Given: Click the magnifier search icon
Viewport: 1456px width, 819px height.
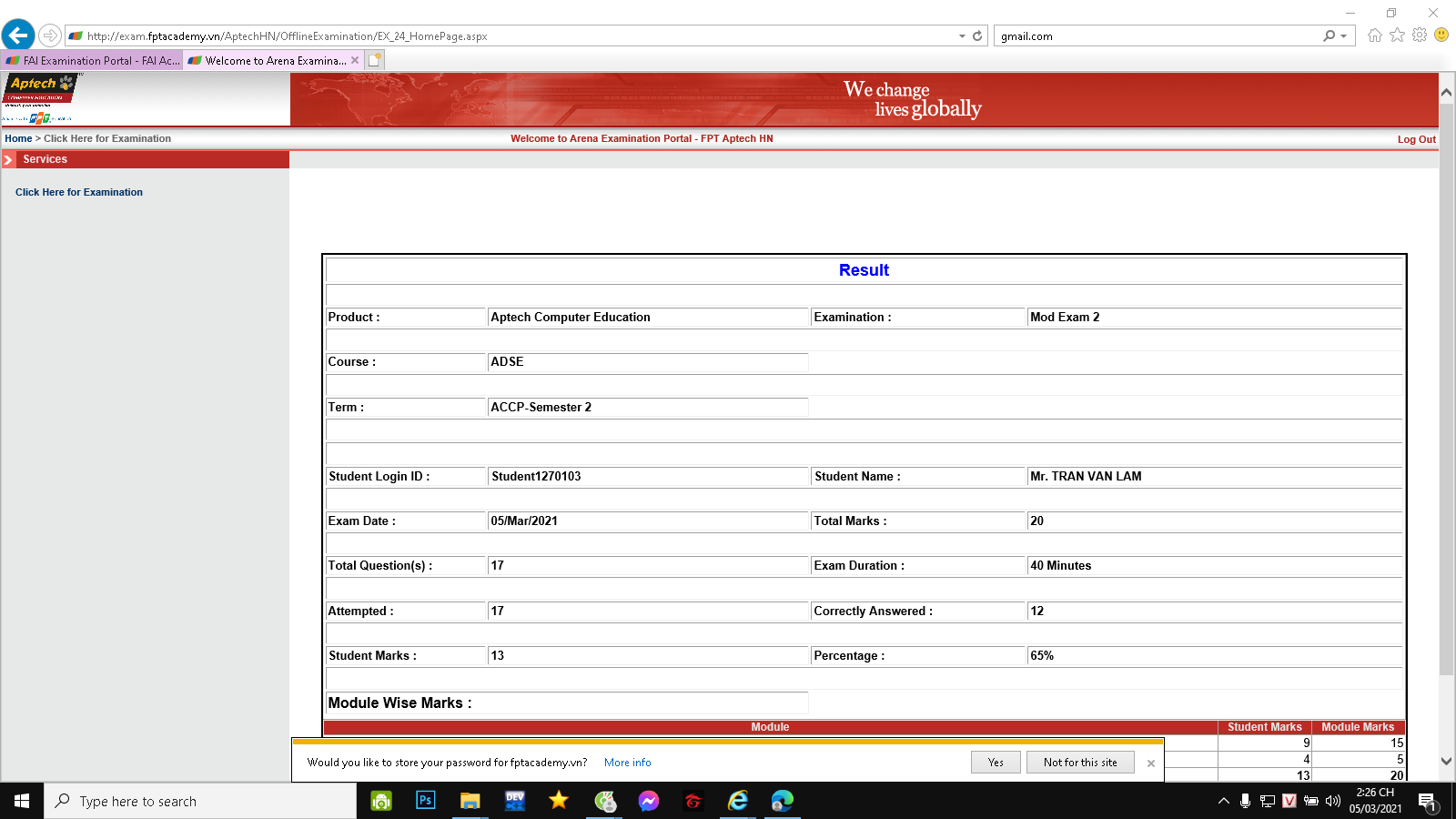Looking at the screenshot, I should pos(1330,35).
